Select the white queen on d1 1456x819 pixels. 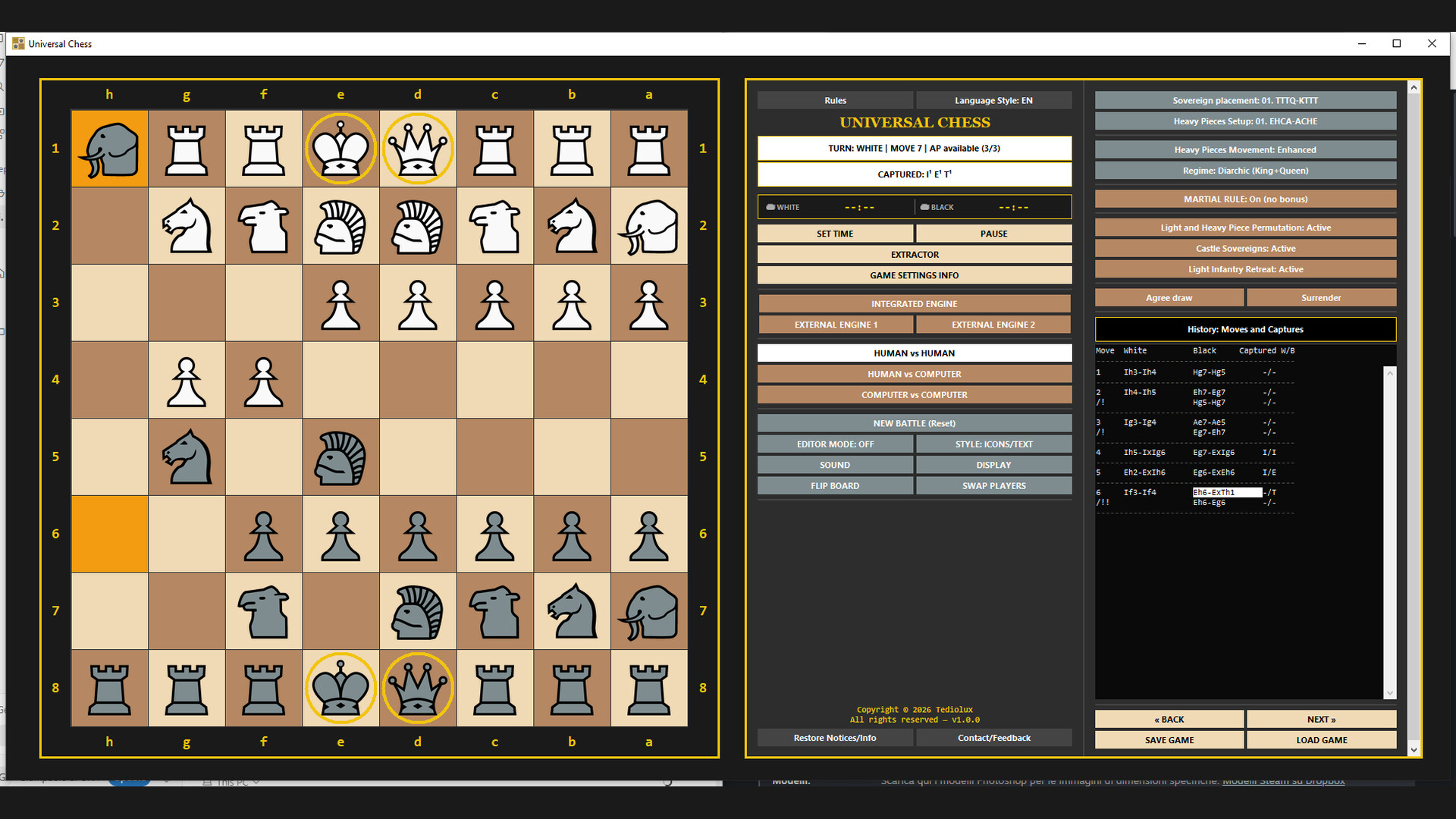418,149
